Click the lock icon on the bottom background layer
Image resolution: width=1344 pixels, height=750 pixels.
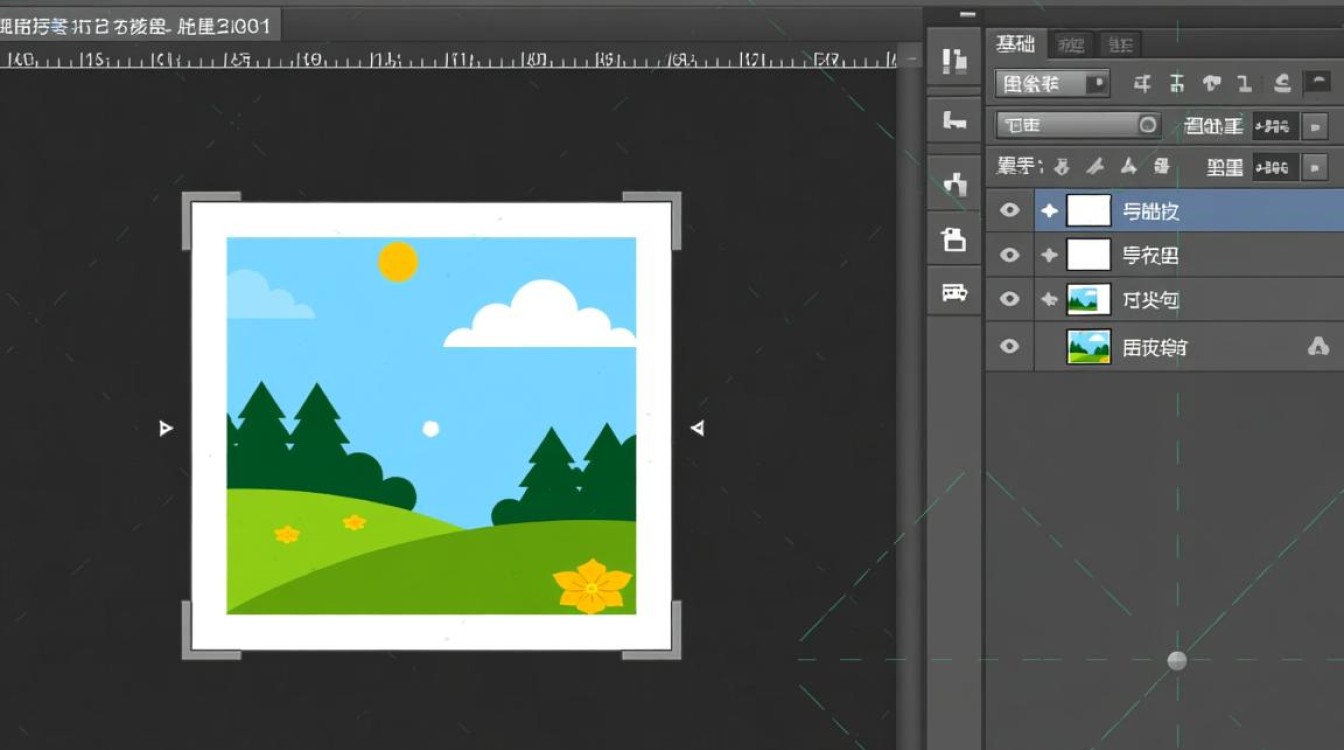click(1318, 347)
